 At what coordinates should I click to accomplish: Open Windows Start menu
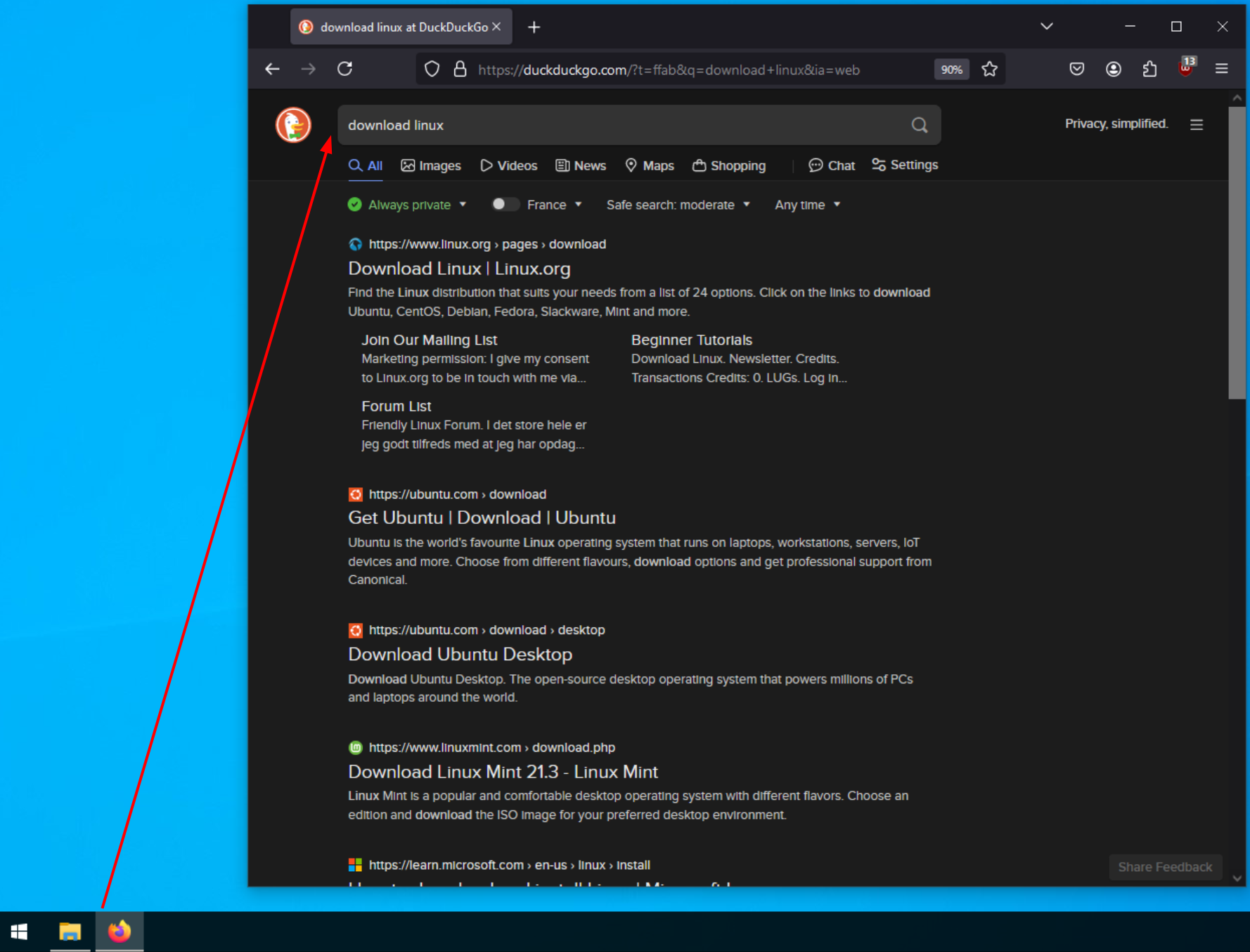(x=20, y=932)
